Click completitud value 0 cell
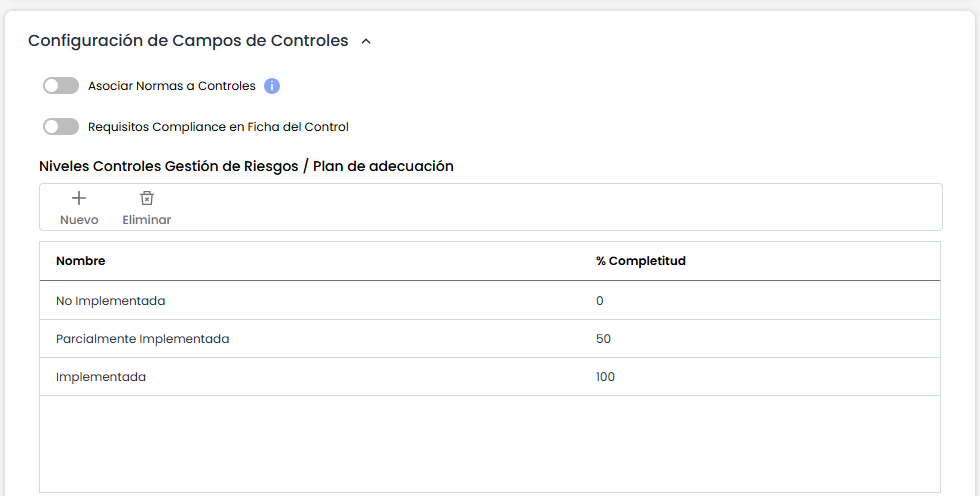Viewport: 980px width, 496px height. (600, 300)
